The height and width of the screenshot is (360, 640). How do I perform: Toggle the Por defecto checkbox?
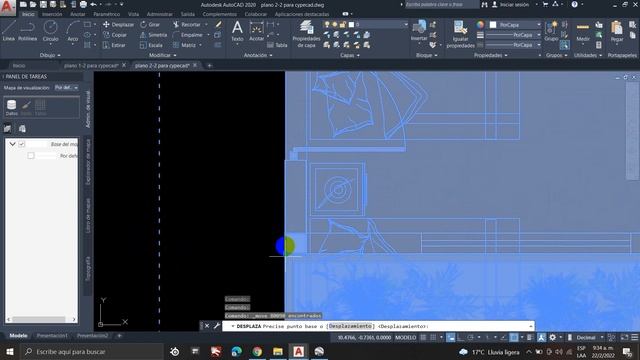[x=31, y=156]
